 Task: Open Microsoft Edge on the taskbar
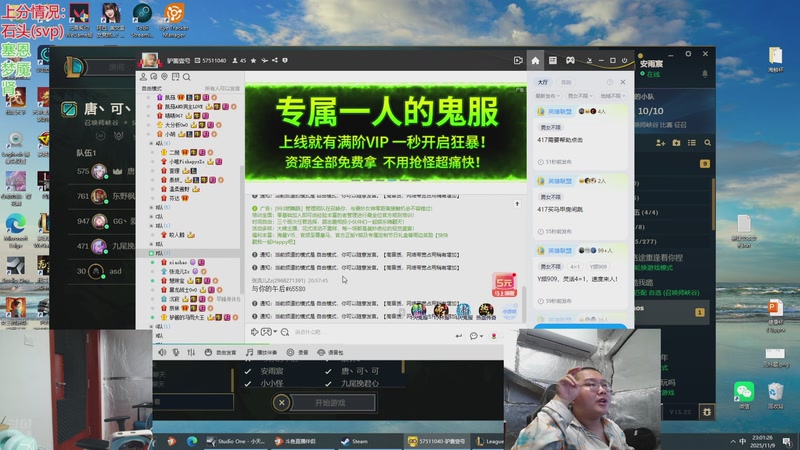(x=192, y=441)
